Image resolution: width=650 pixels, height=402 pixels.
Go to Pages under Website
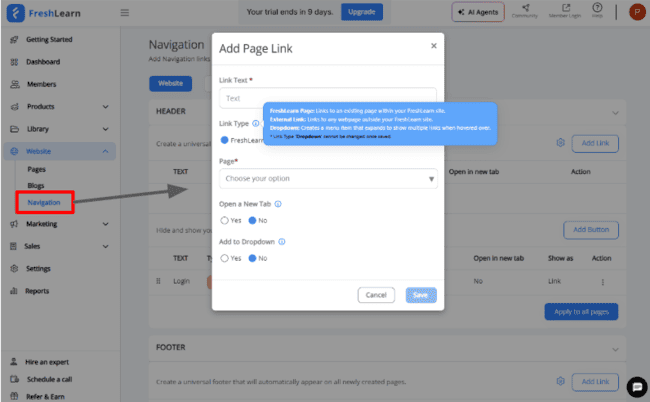[x=36, y=170]
